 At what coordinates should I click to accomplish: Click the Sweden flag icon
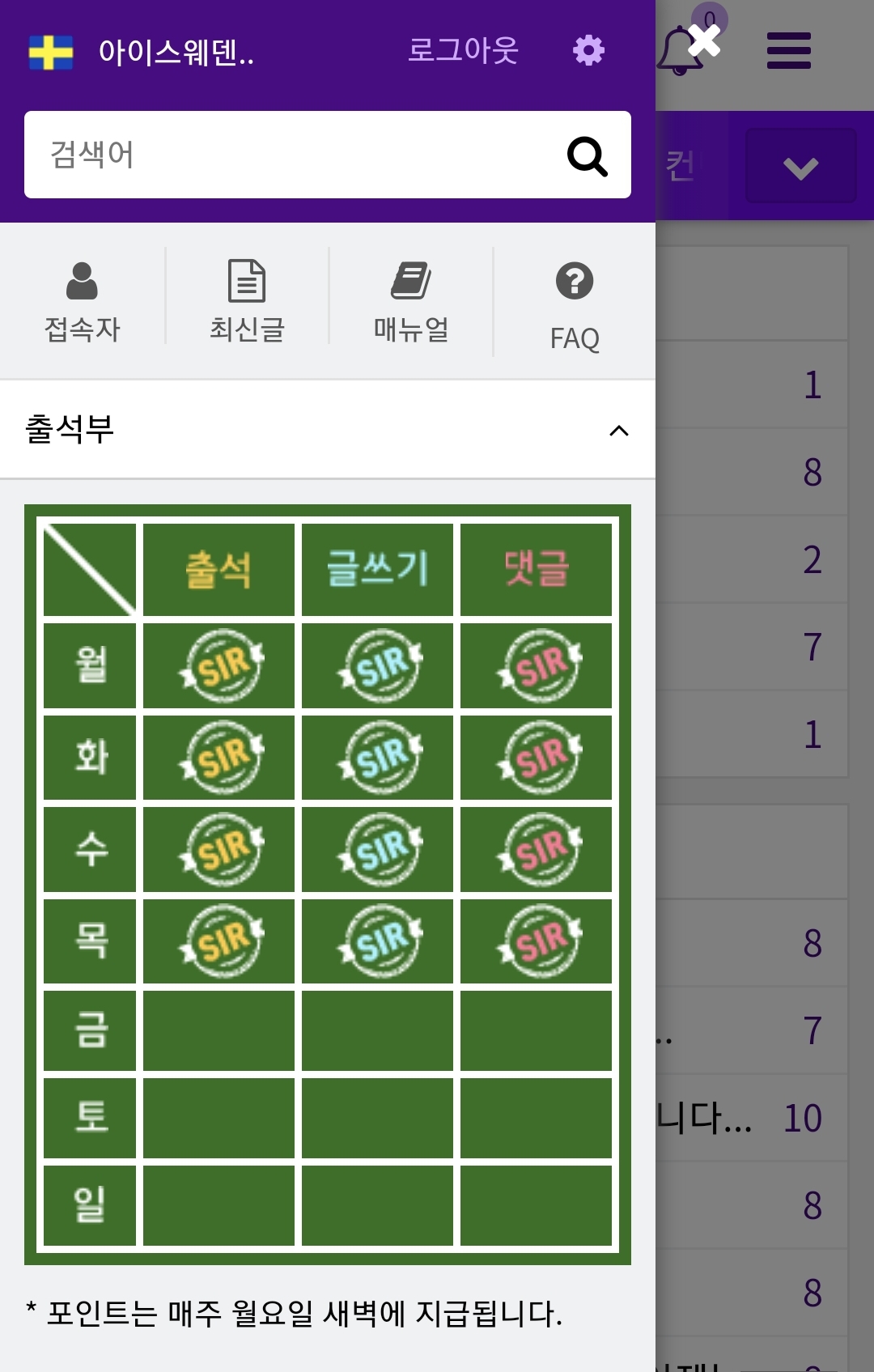click(51, 52)
